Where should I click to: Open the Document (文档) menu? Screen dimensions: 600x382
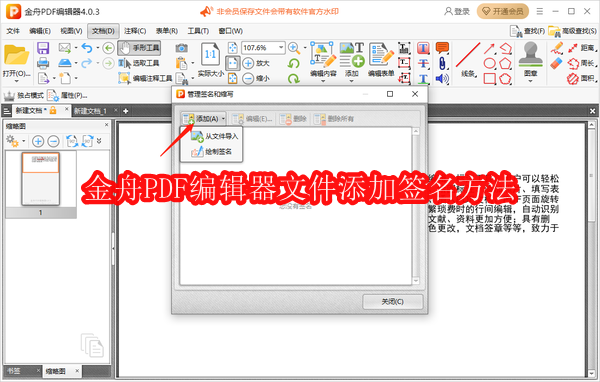point(103,31)
